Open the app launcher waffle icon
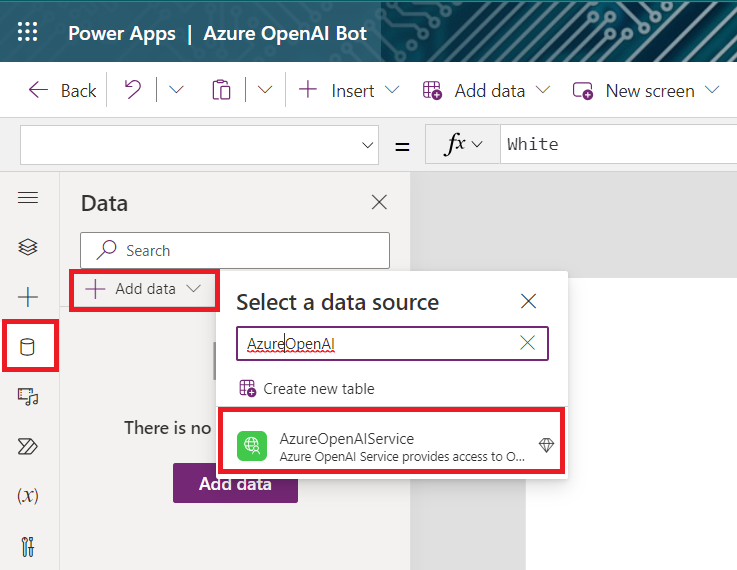737x570 pixels. click(x=28, y=33)
